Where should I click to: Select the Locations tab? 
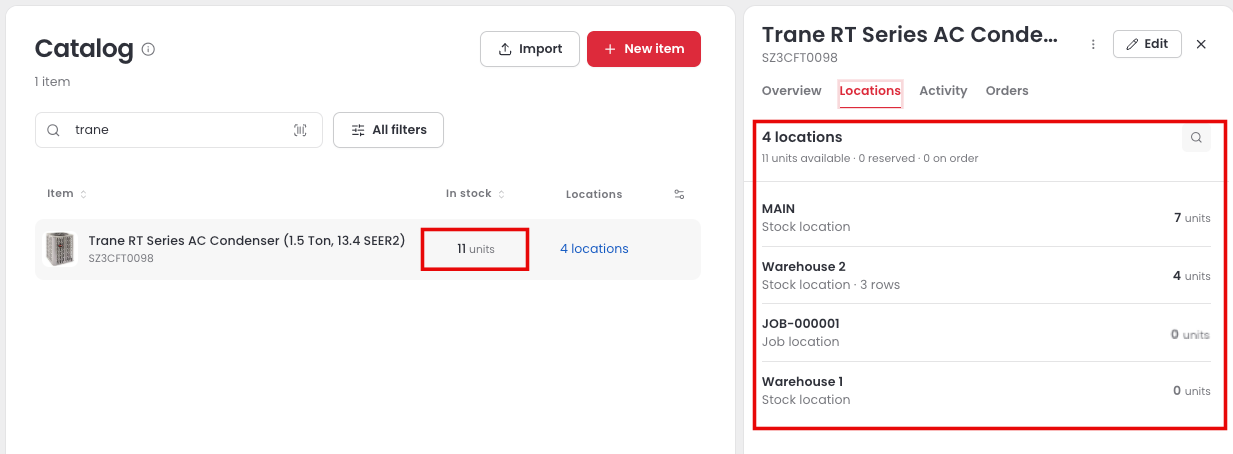(x=870, y=91)
